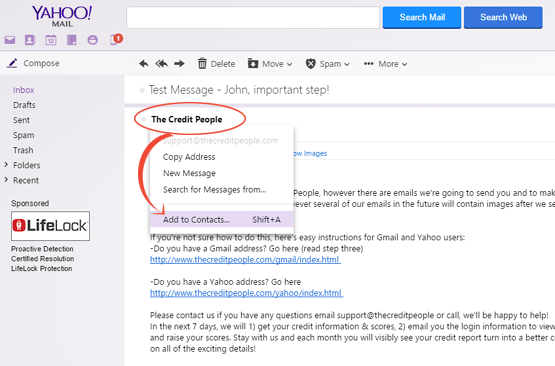
Task: Open the Calendar icon
Action: (51, 40)
